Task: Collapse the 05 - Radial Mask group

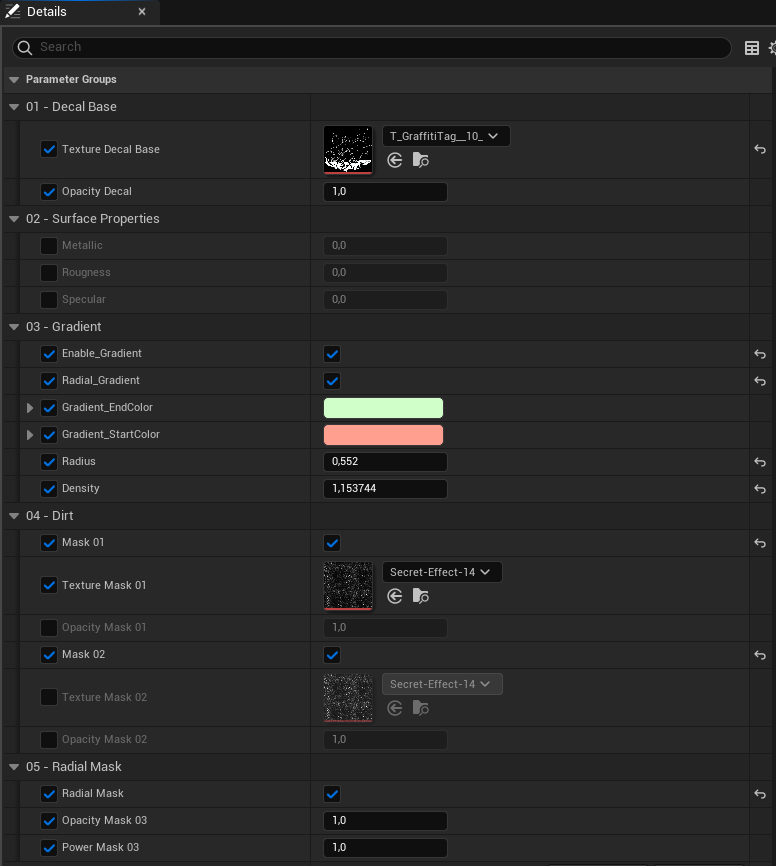Action: (x=14, y=767)
